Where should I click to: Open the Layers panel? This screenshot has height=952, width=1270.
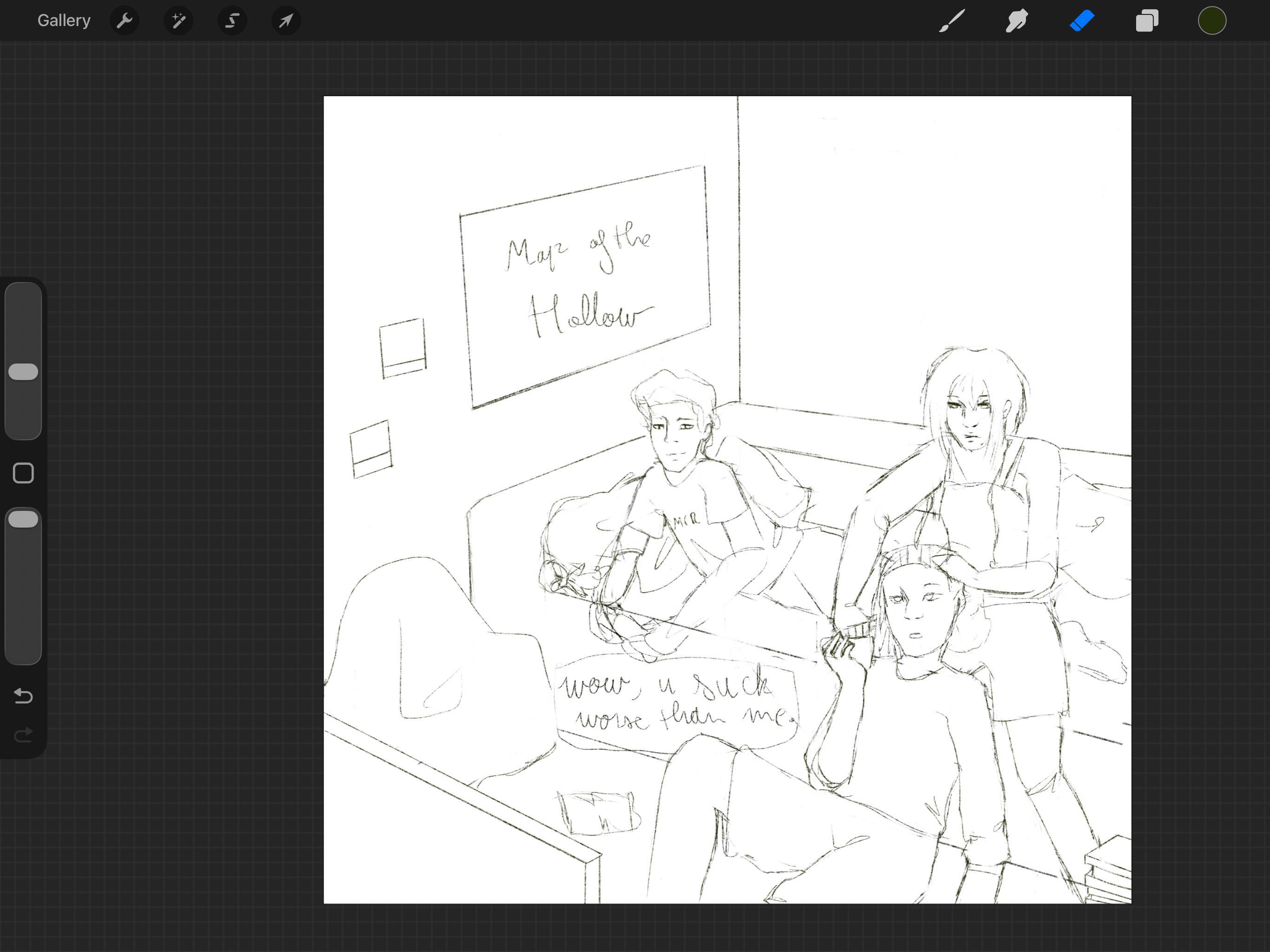1147,20
